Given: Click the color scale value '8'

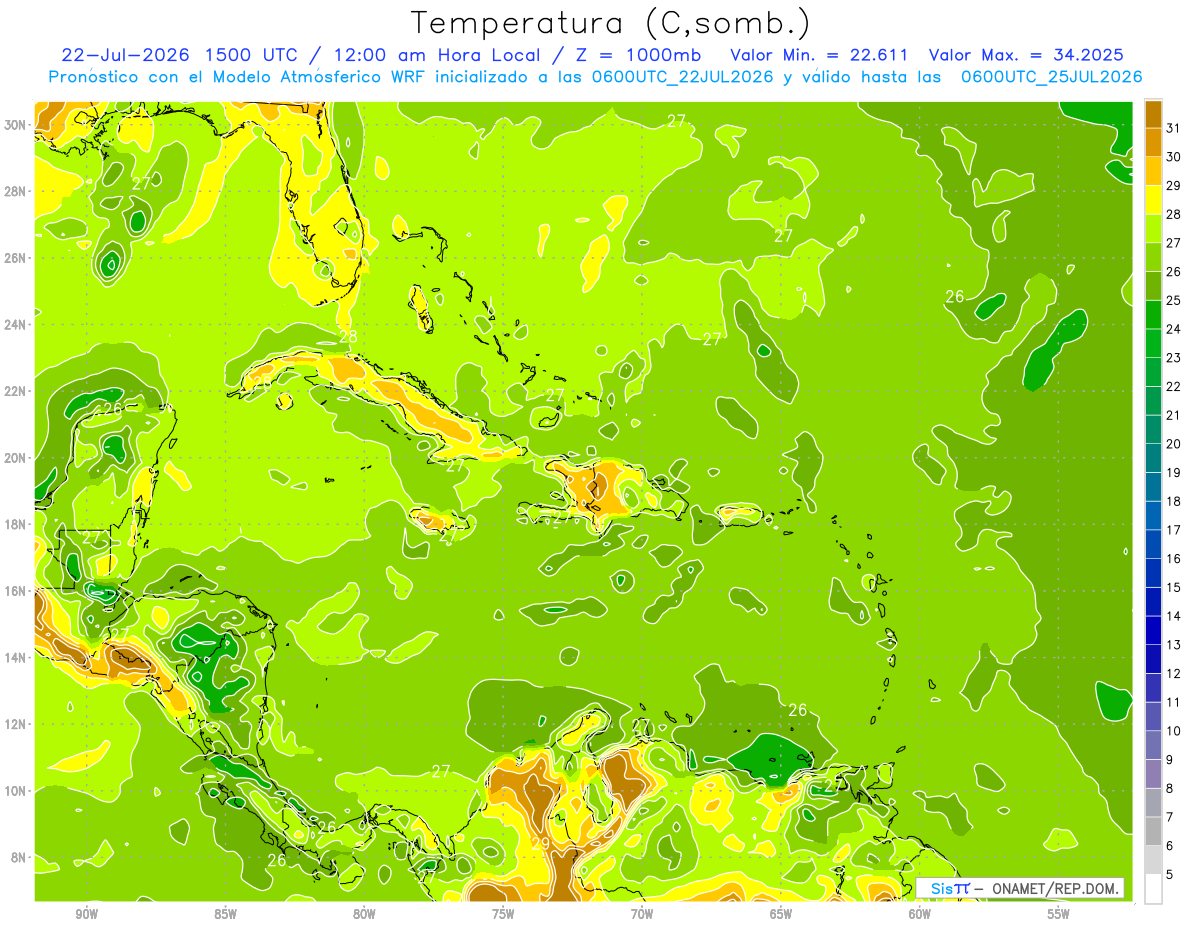Looking at the screenshot, I should coord(1170,789).
